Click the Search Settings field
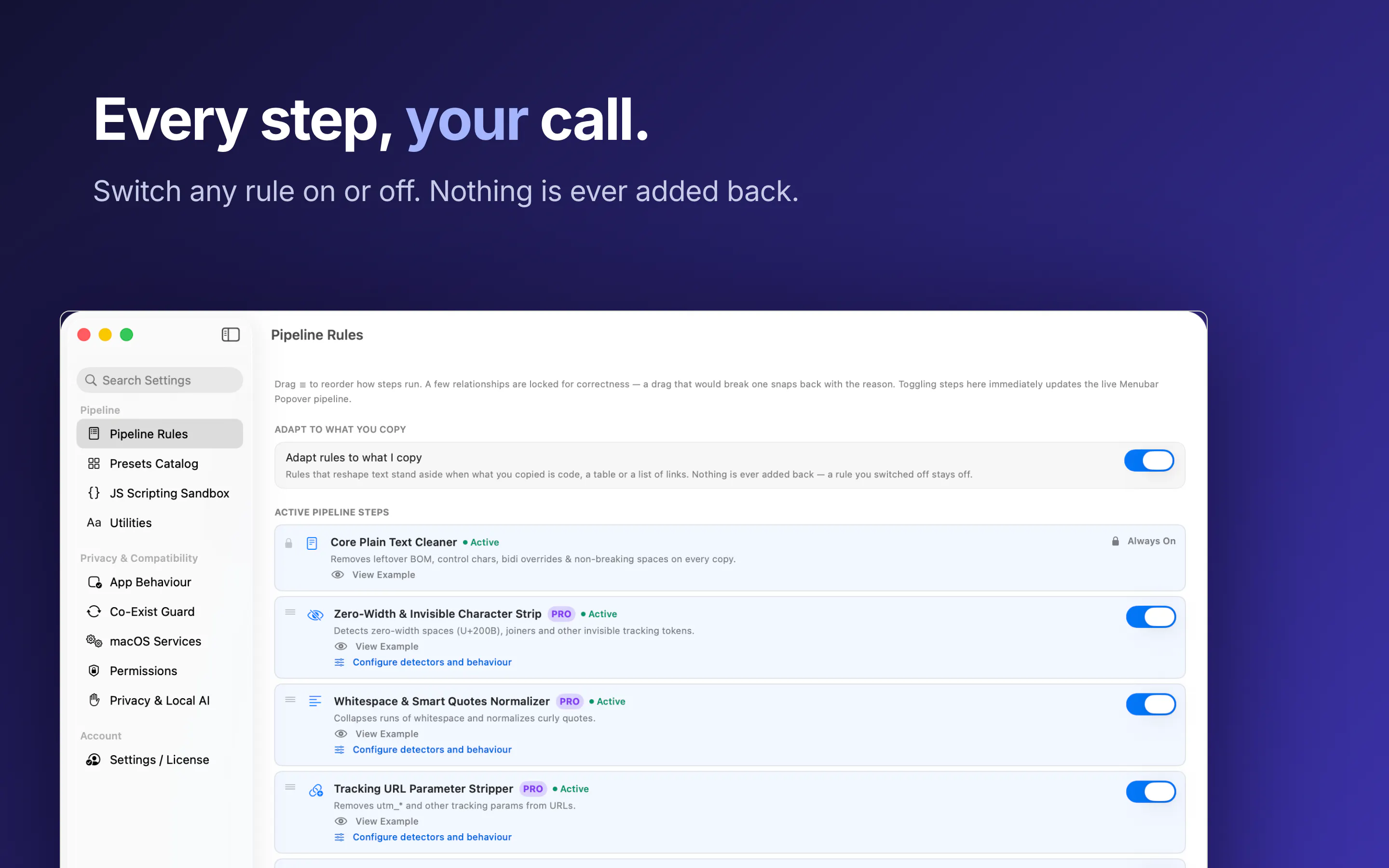 160,380
